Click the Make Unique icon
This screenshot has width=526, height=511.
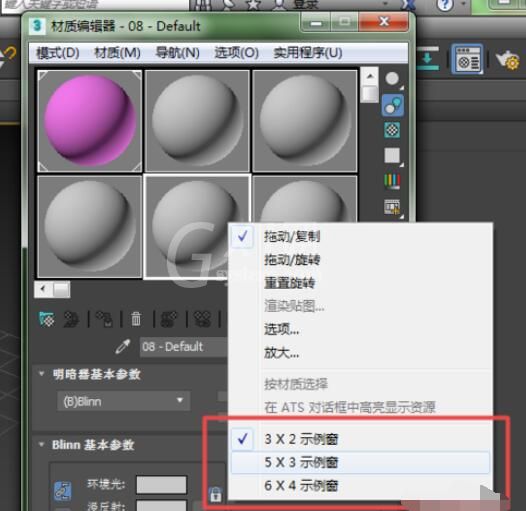coord(203,319)
